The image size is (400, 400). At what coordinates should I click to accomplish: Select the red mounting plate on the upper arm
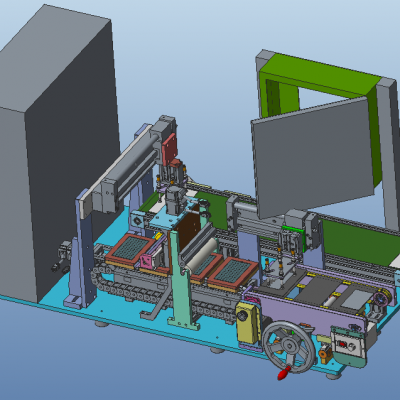[x=169, y=149]
